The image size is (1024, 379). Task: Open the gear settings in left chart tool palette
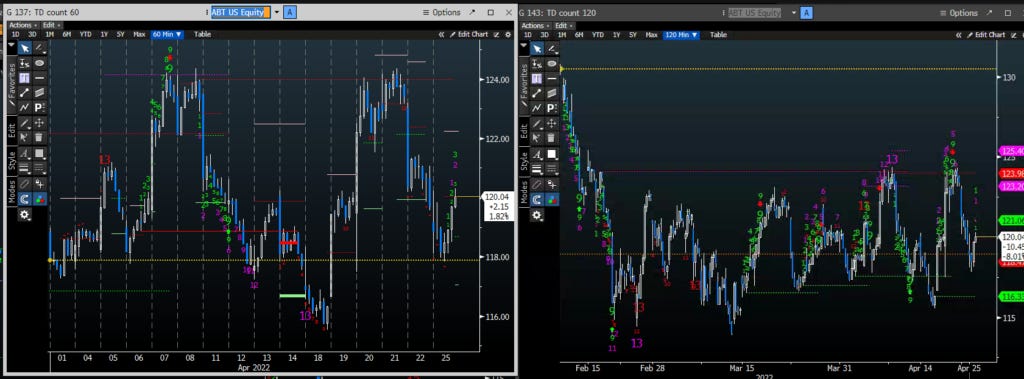pos(24,214)
